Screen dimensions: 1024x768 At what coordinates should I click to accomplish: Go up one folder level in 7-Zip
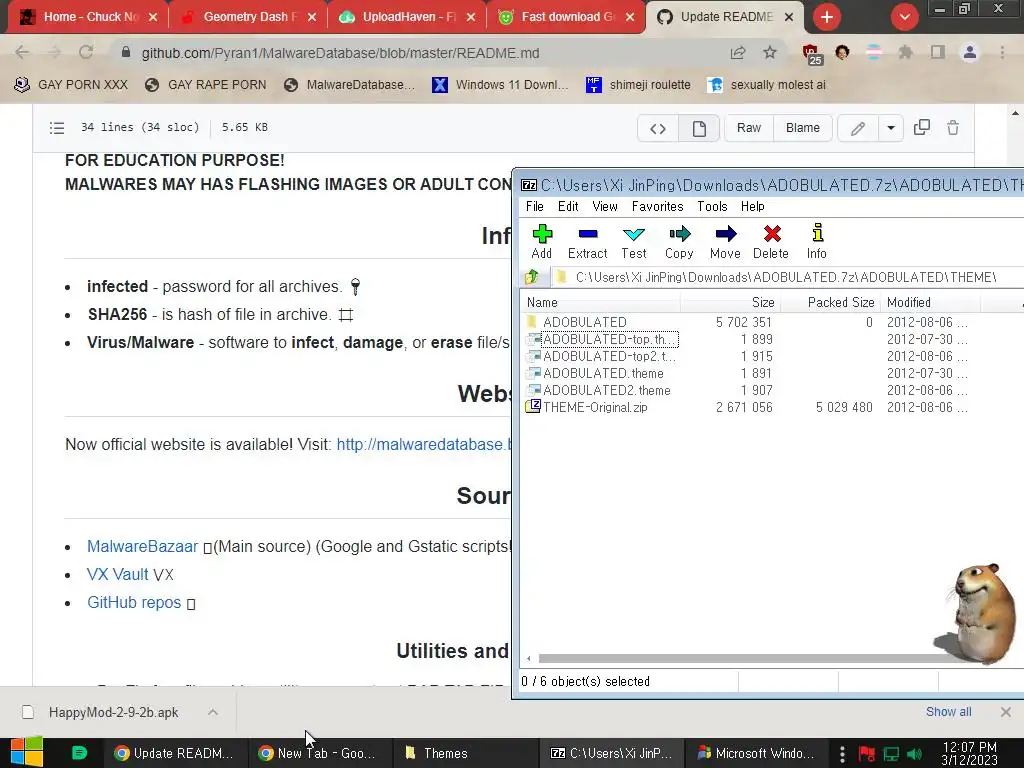[532, 277]
